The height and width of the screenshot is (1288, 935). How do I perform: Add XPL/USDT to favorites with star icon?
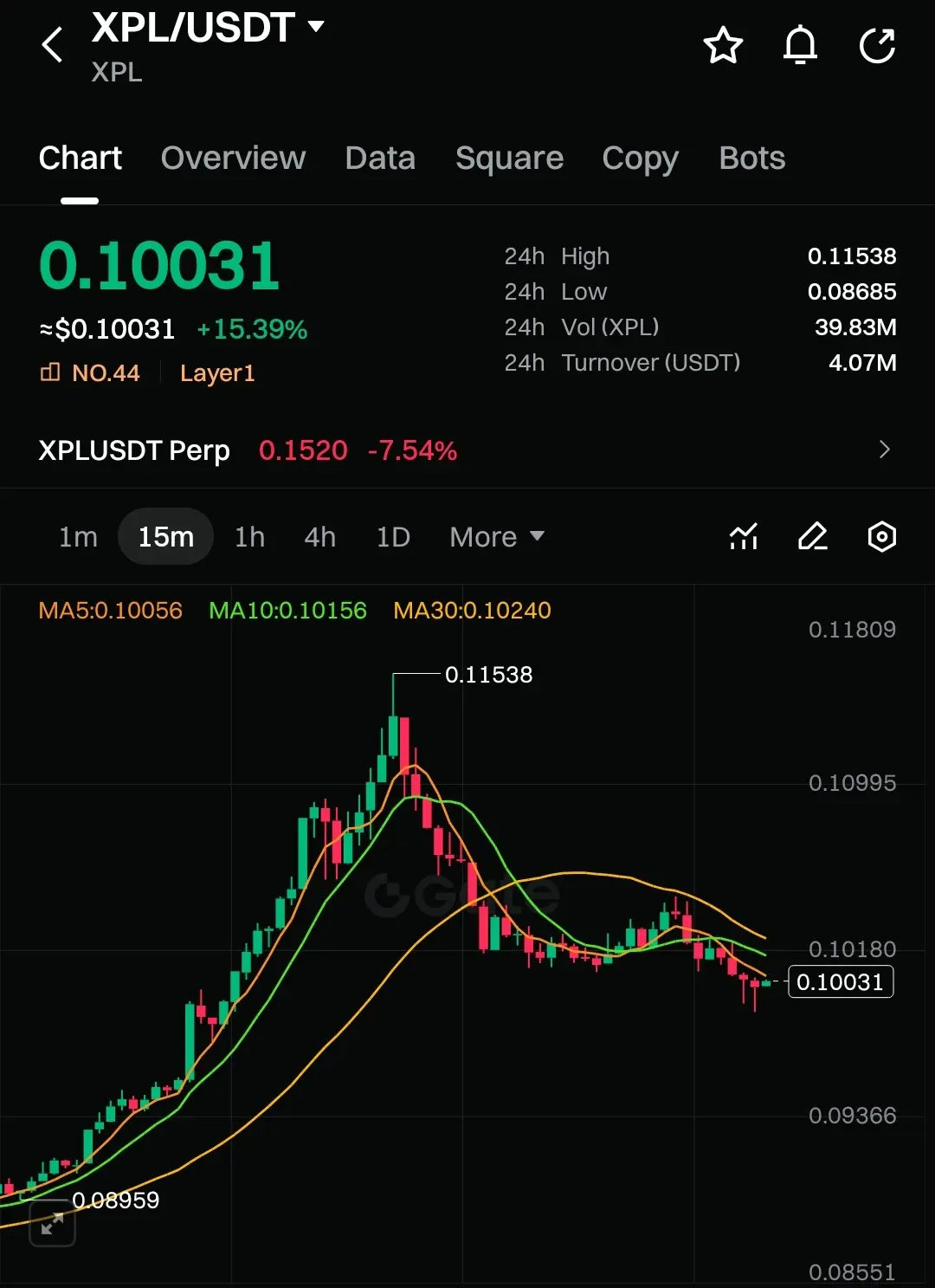(x=723, y=45)
